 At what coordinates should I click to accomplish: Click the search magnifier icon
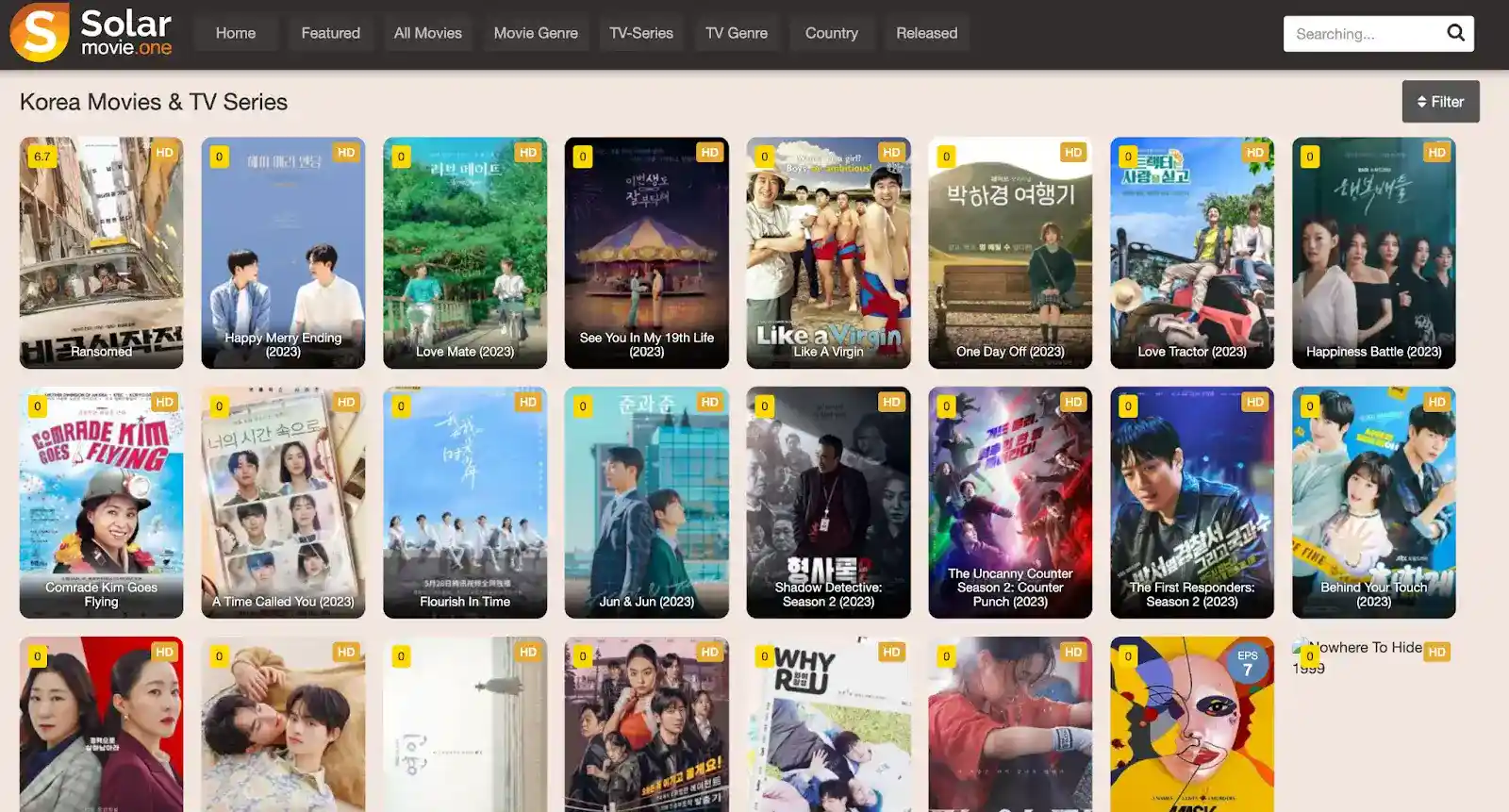tap(1456, 33)
